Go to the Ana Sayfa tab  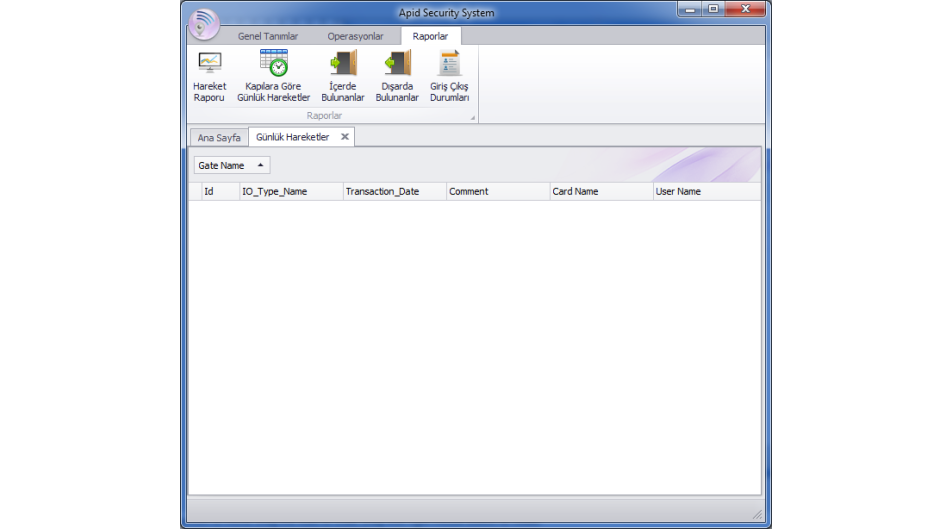(219, 137)
